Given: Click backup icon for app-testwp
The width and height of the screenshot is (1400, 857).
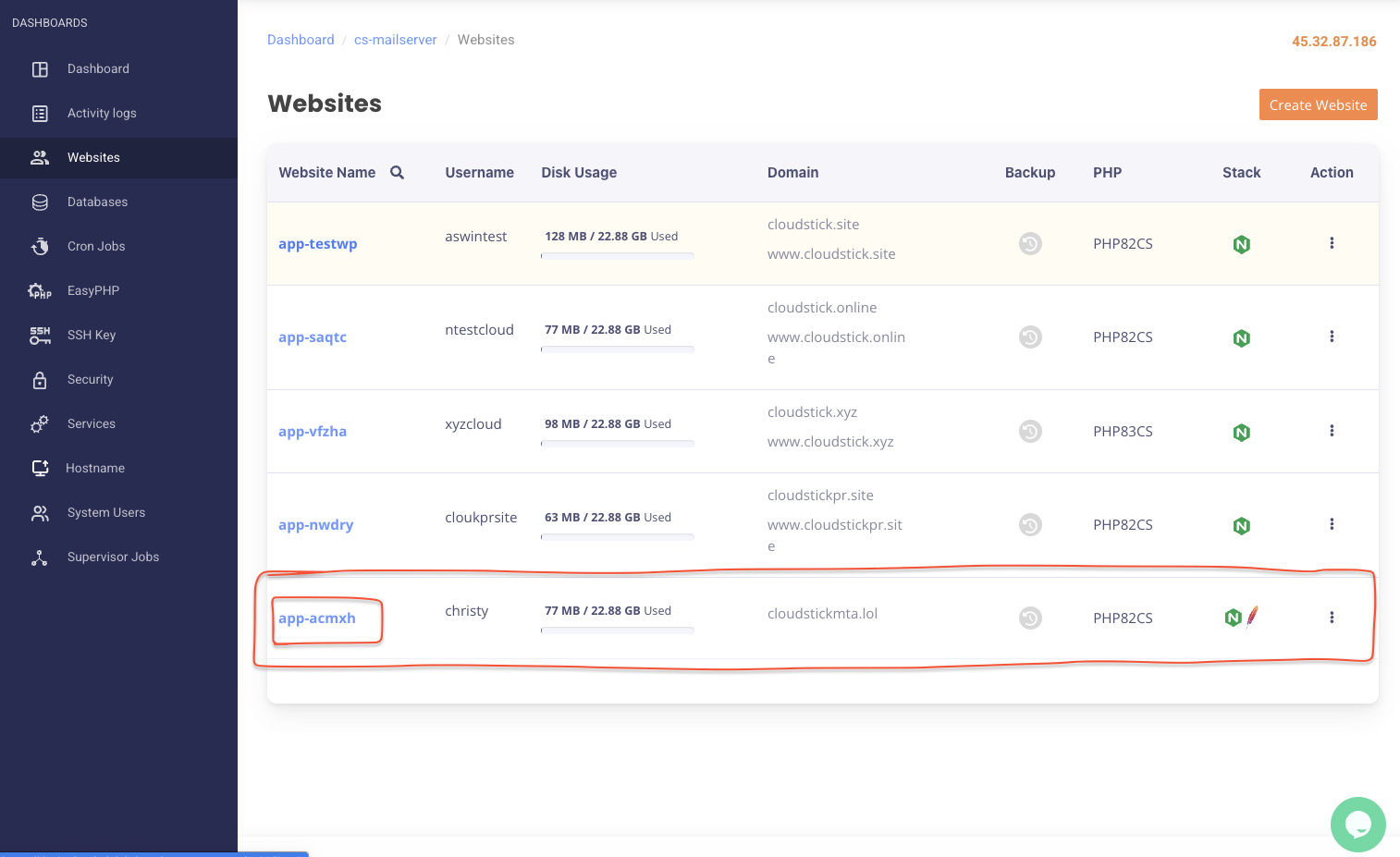Looking at the screenshot, I should [x=1030, y=244].
